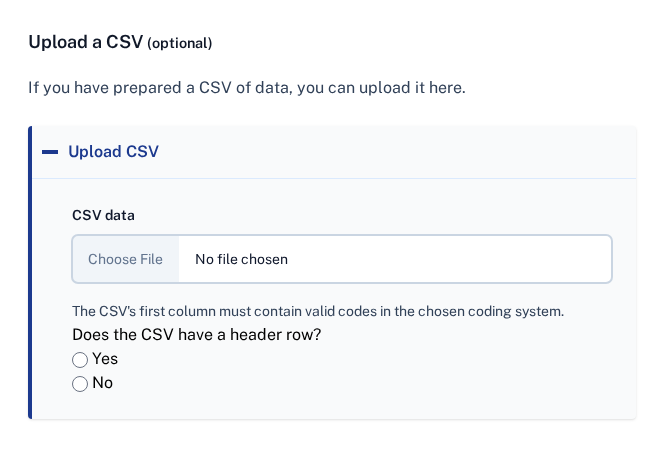Click the header row question text

[196, 335]
